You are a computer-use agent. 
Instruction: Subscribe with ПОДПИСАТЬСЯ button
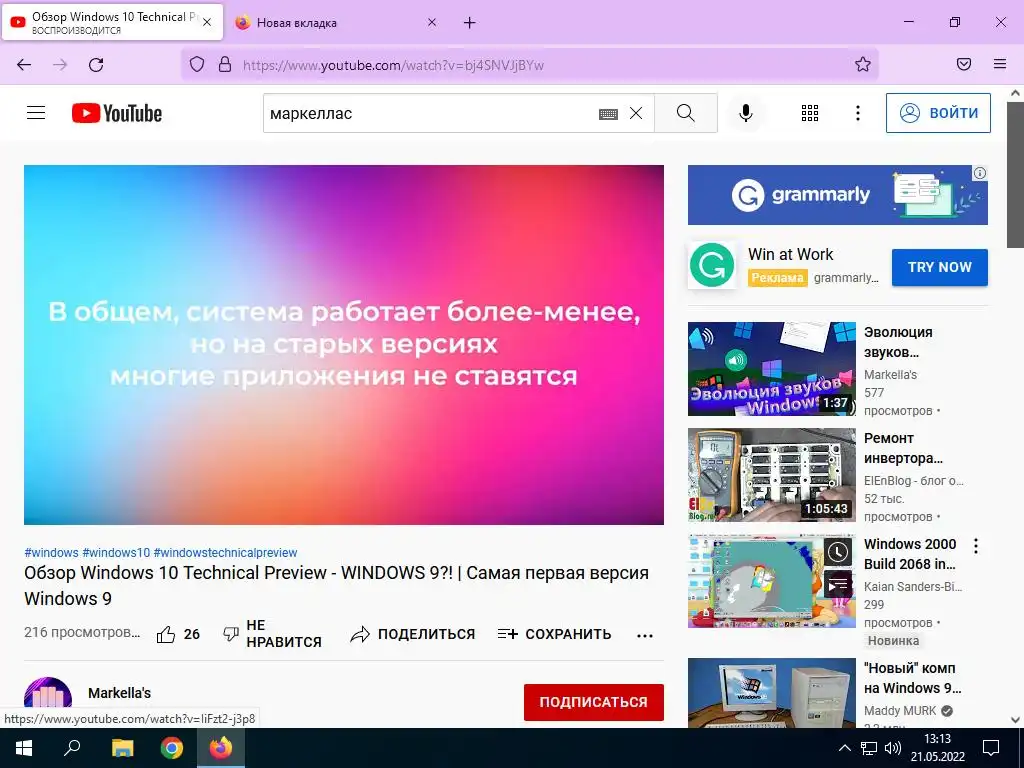coord(594,702)
